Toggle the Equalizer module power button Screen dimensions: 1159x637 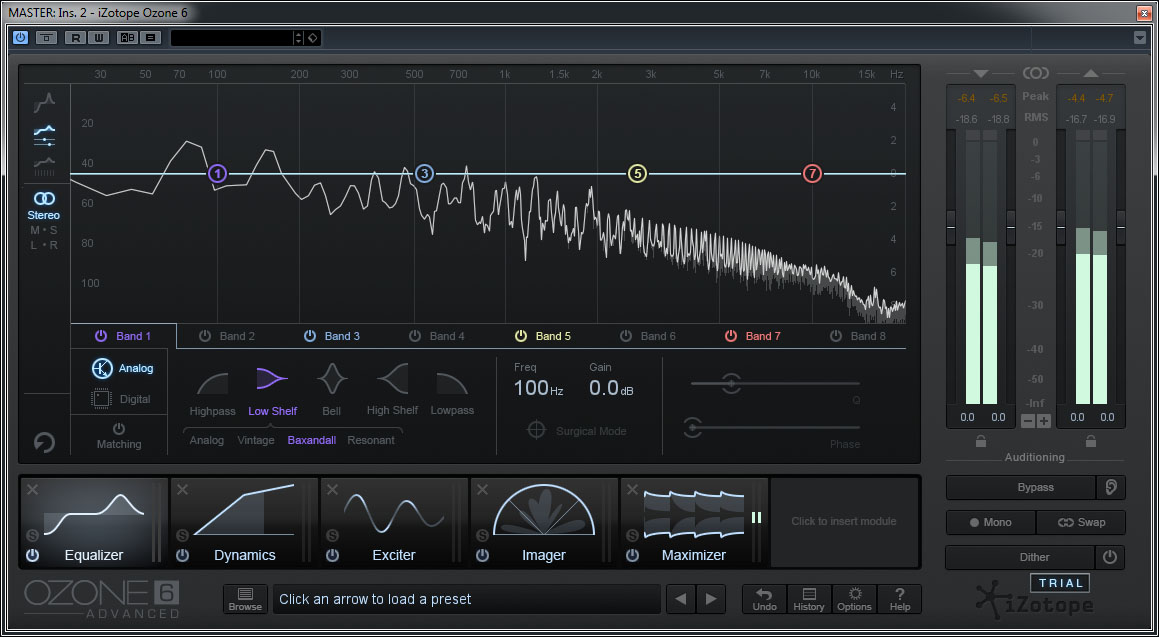(32, 555)
